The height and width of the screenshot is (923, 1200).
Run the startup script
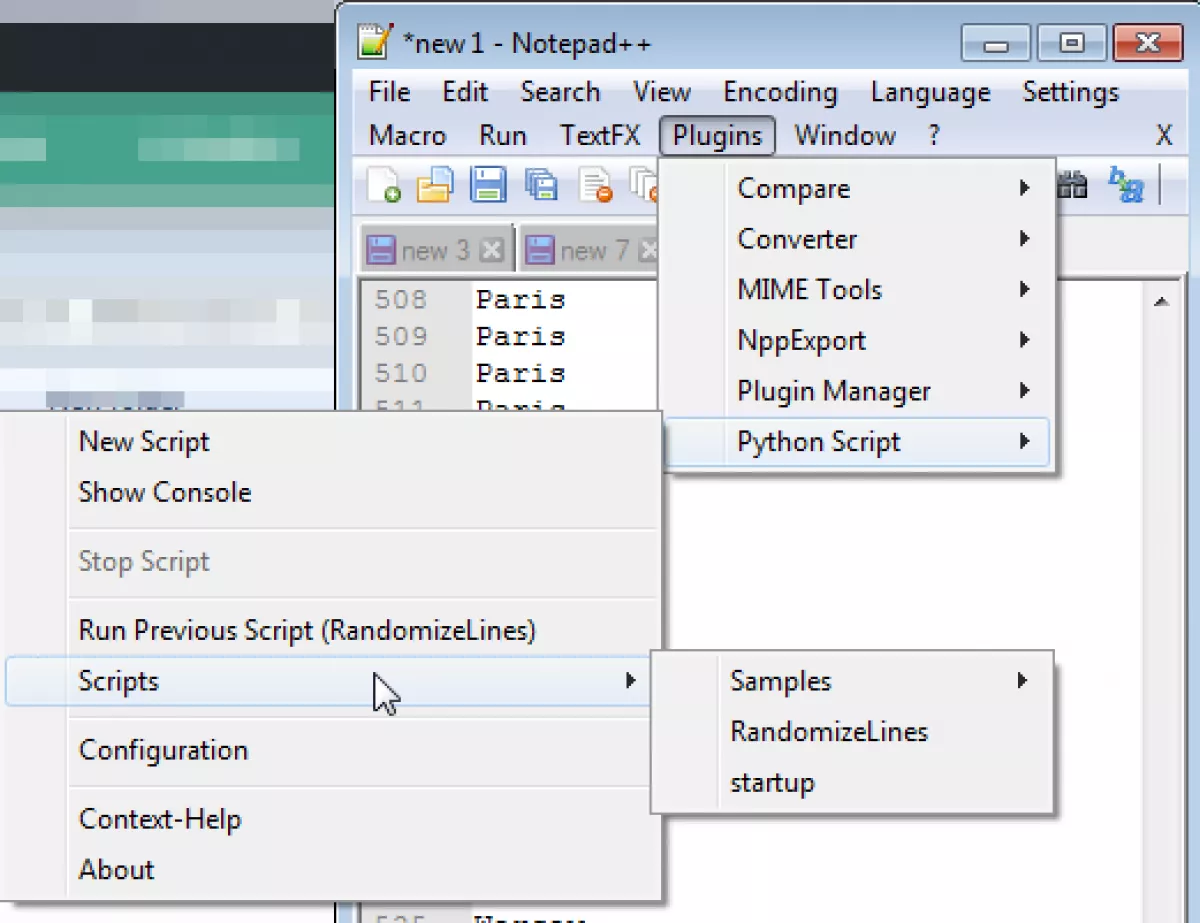(853, 782)
